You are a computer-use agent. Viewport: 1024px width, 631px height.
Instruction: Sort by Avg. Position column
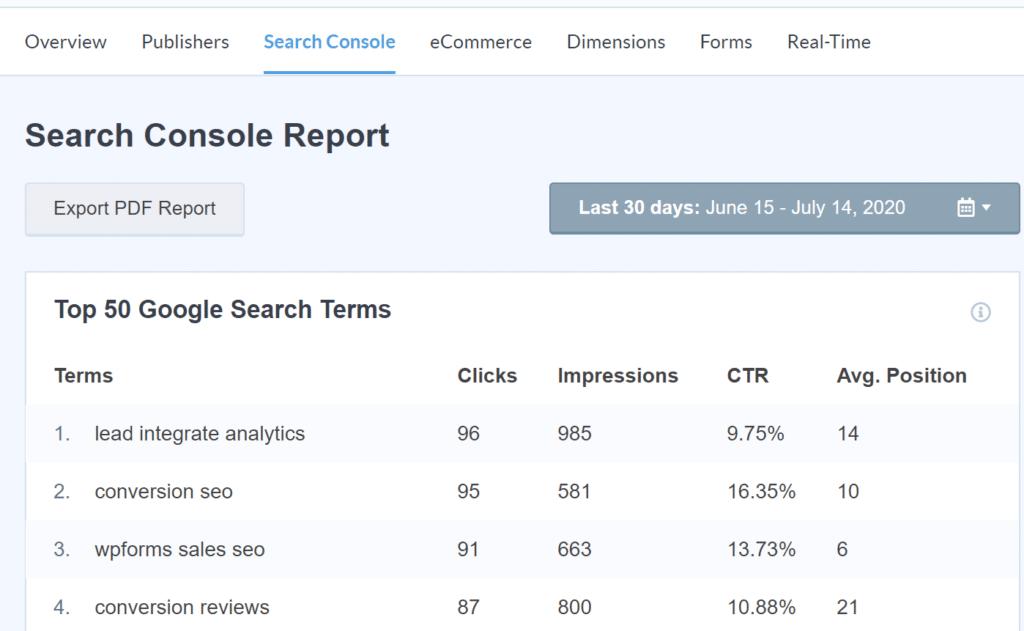tap(902, 375)
